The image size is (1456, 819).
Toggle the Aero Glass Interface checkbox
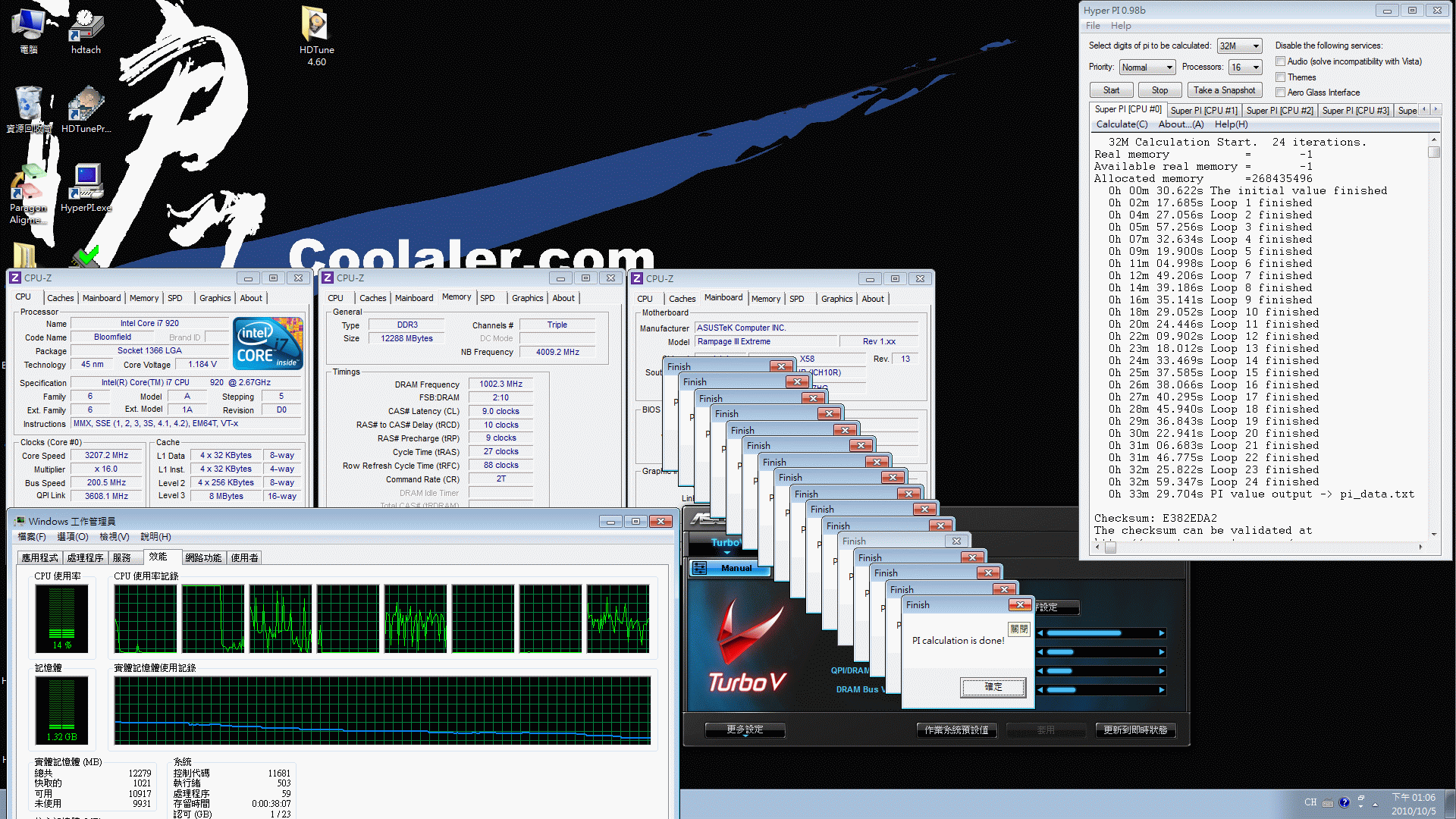pos(1280,93)
